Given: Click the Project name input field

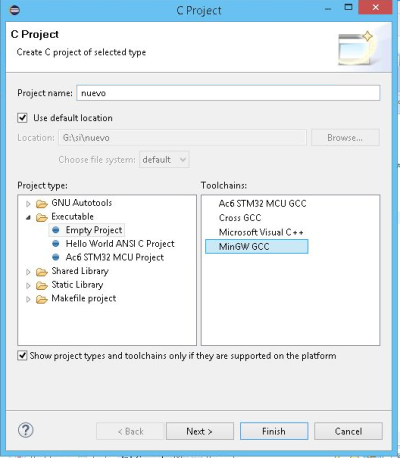Looking at the screenshot, I should tap(228, 93).
